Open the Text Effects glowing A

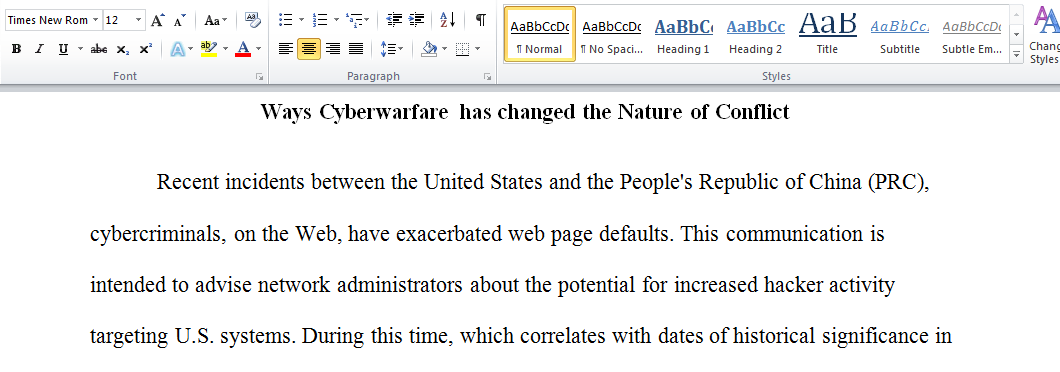tap(178, 49)
